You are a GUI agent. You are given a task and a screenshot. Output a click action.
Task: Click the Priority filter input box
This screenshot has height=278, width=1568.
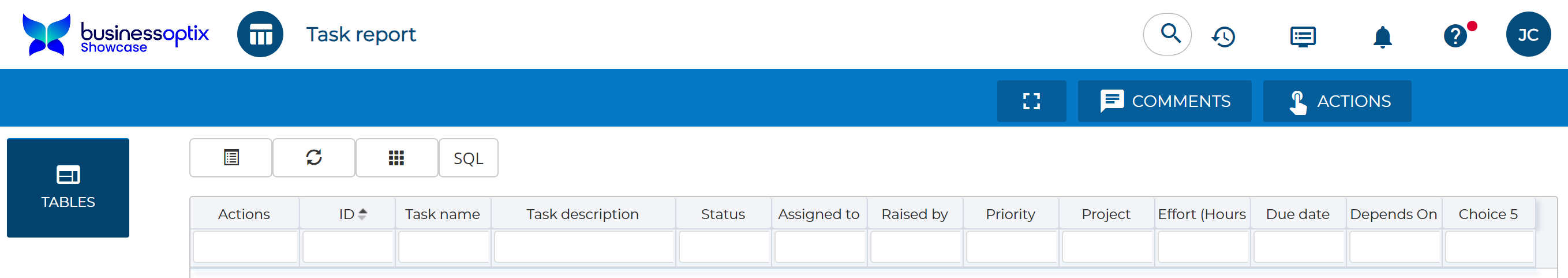pos(1011,247)
